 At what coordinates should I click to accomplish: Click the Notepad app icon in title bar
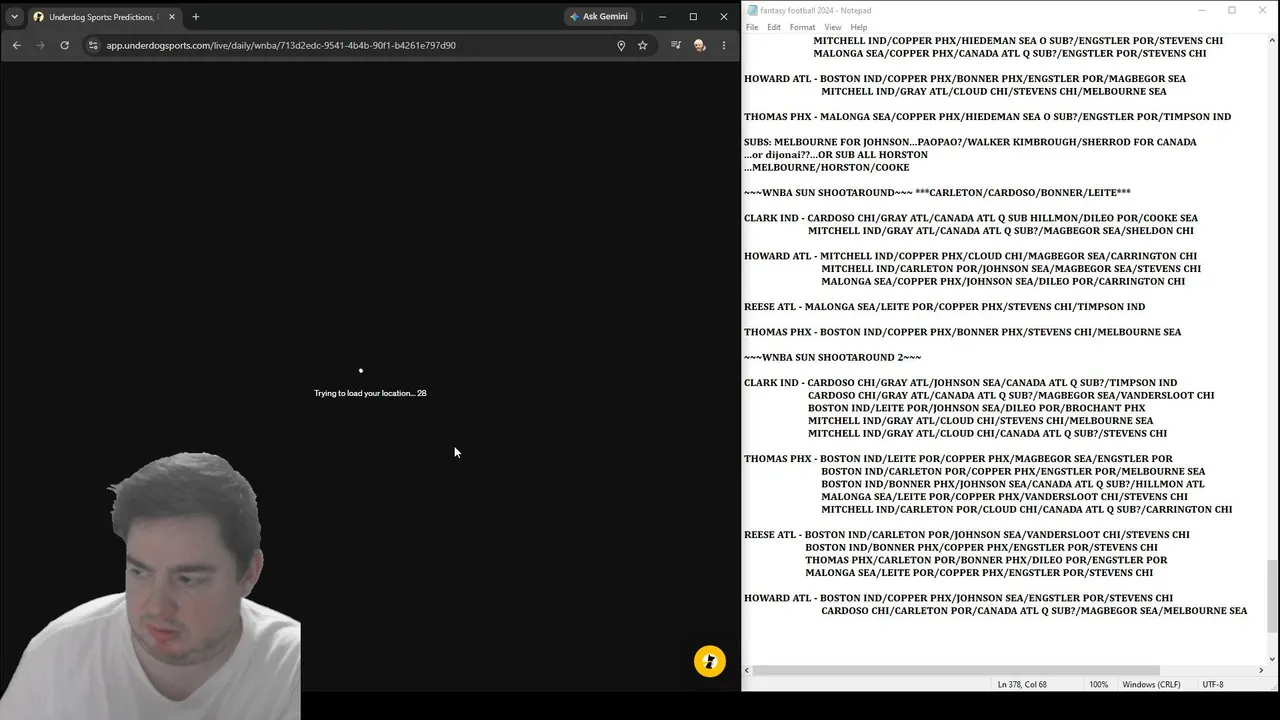752,11
